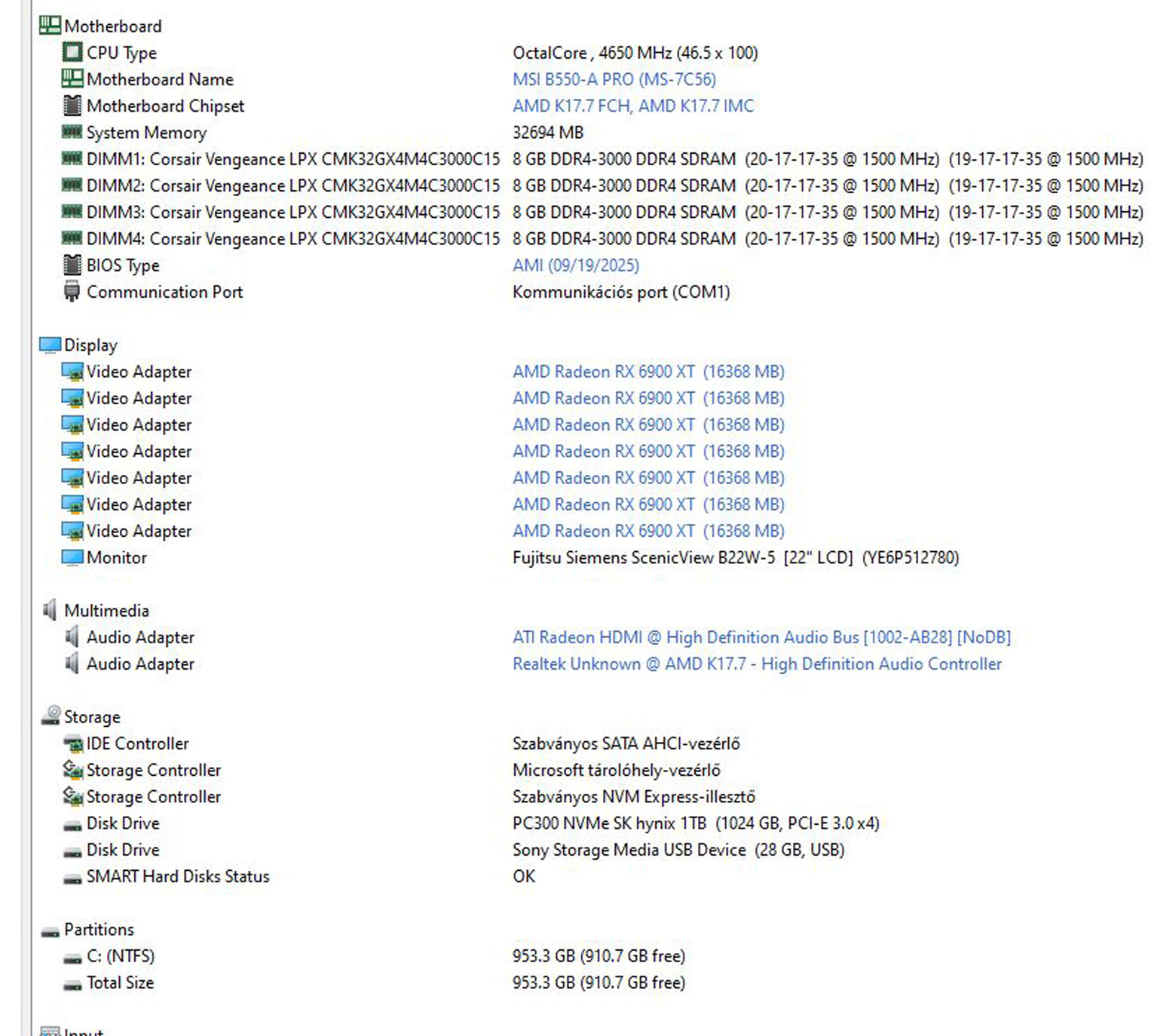
Task: Click the SMART Hard Disks Status icon
Action: coord(72,878)
